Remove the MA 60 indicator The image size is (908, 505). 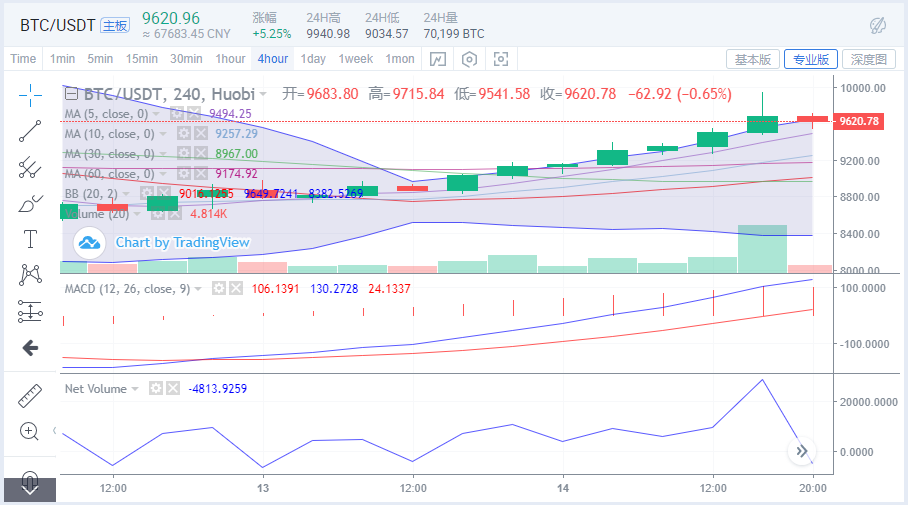[200, 173]
